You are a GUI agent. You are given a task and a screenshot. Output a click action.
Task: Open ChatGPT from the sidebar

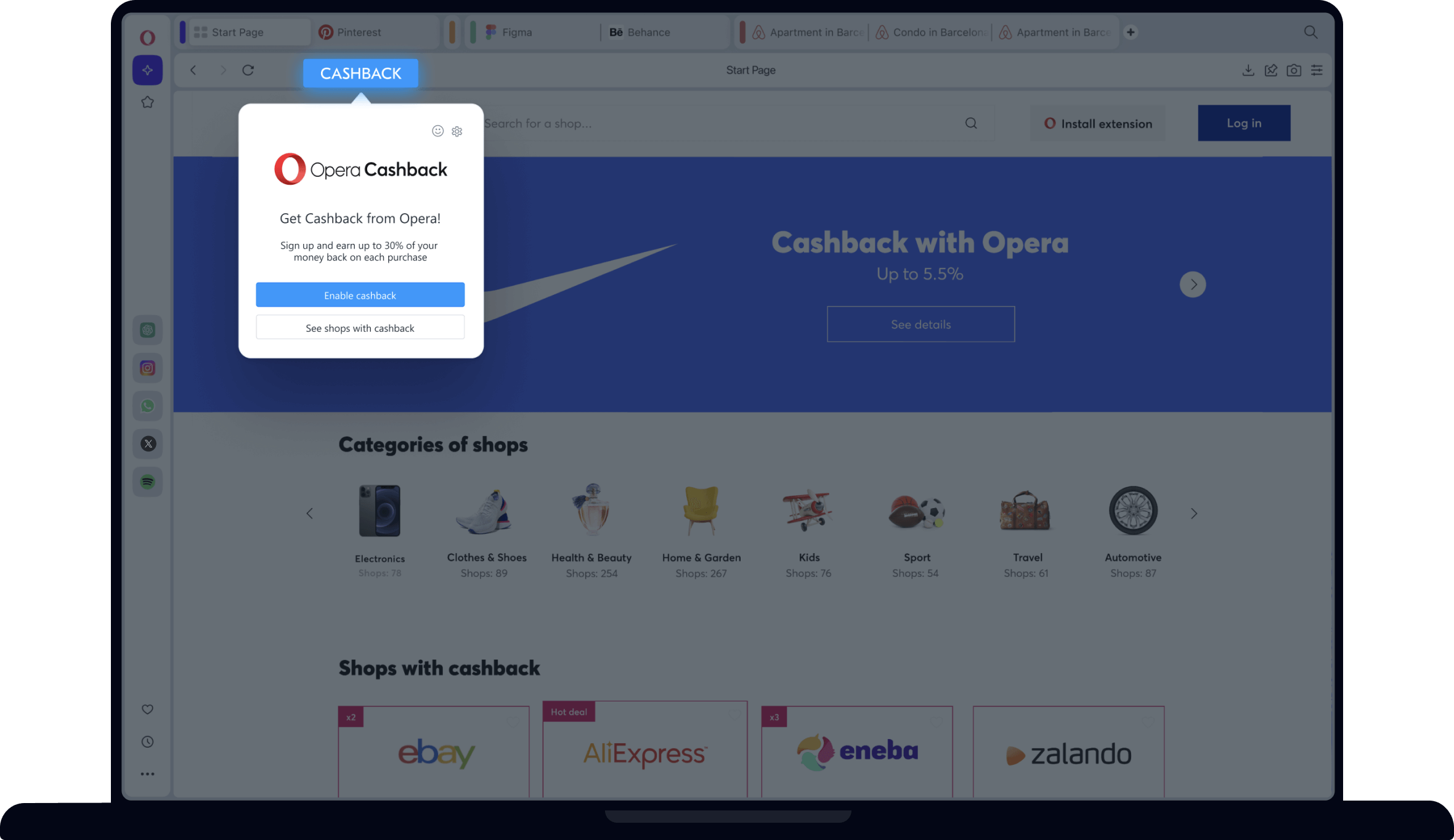tap(147, 330)
